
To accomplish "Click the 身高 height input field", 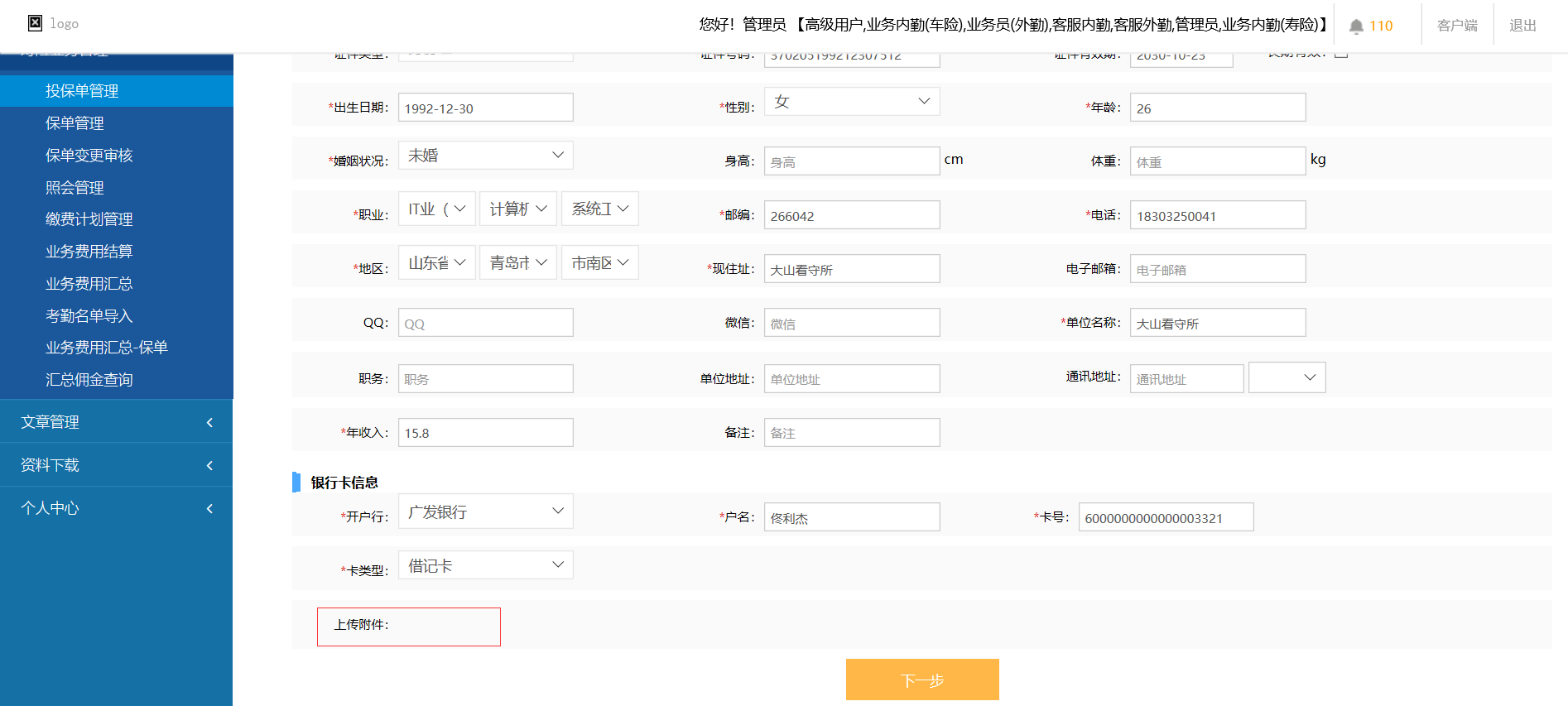I will [851, 162].
